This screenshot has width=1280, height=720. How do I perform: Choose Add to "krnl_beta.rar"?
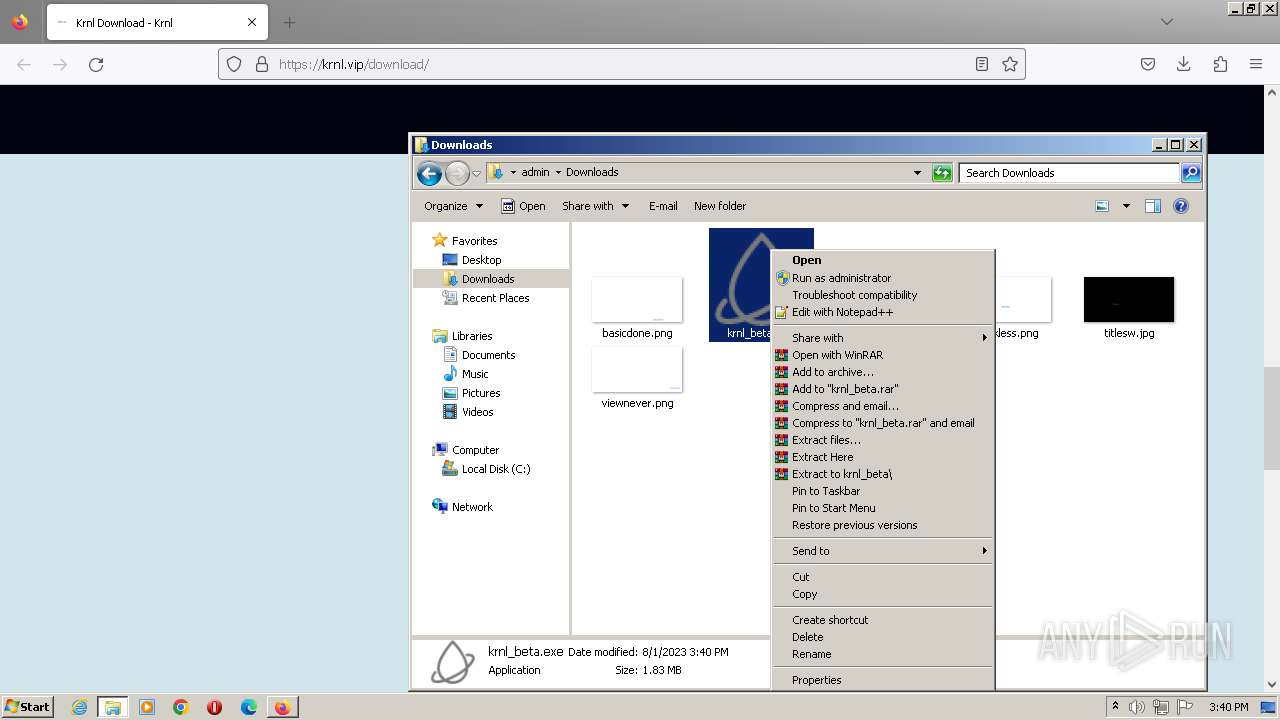click(884, 389)
